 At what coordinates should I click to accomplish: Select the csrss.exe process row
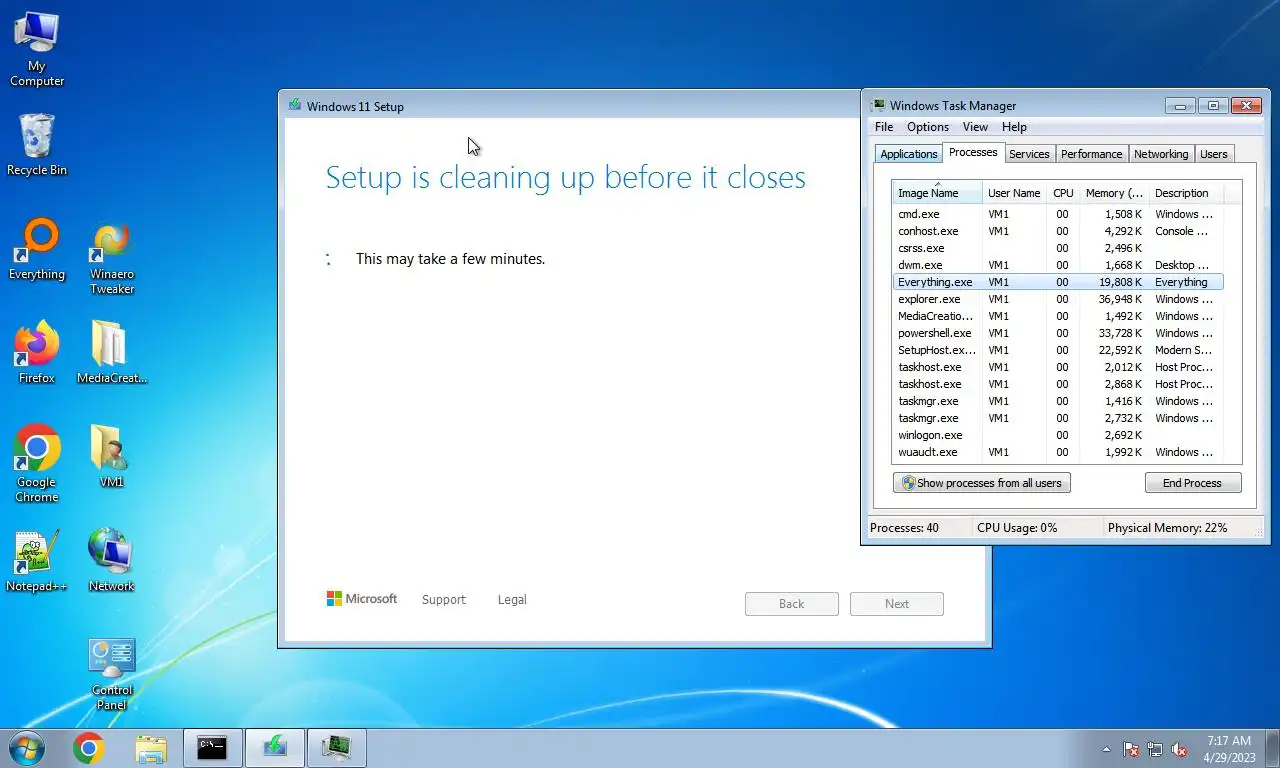(x=1058, y=248)
